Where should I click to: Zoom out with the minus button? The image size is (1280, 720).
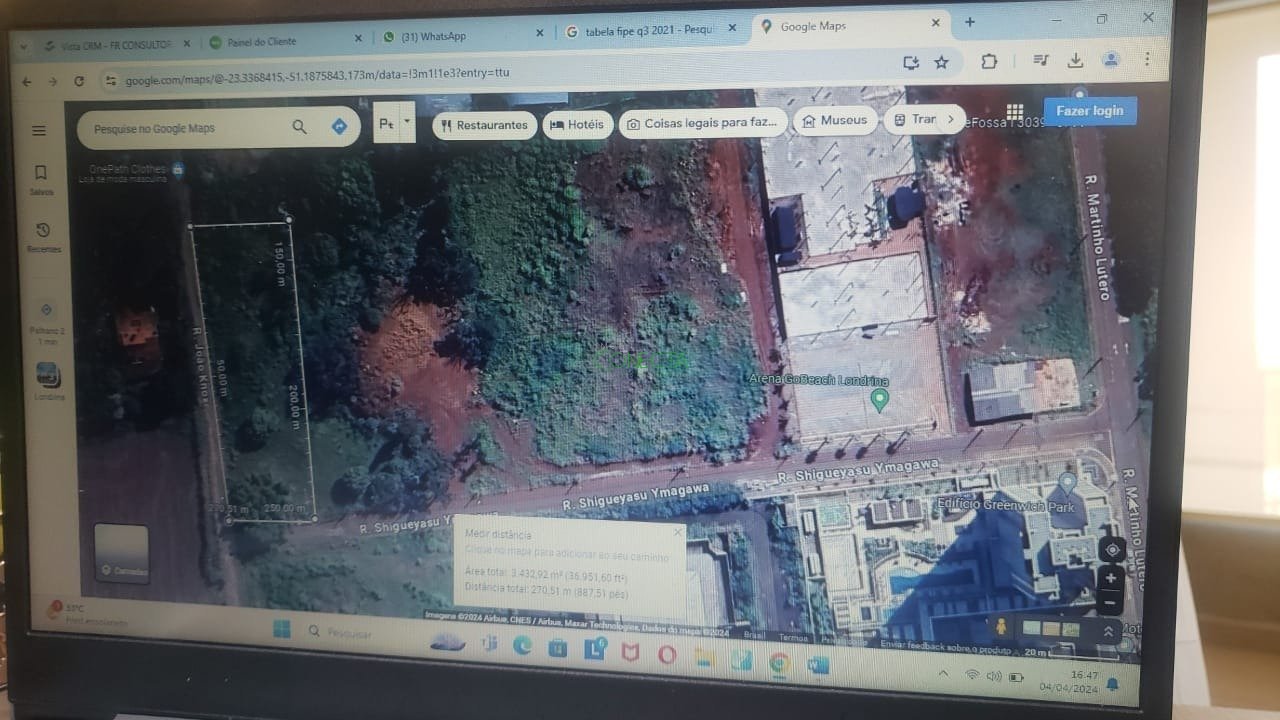[1111, 602]
